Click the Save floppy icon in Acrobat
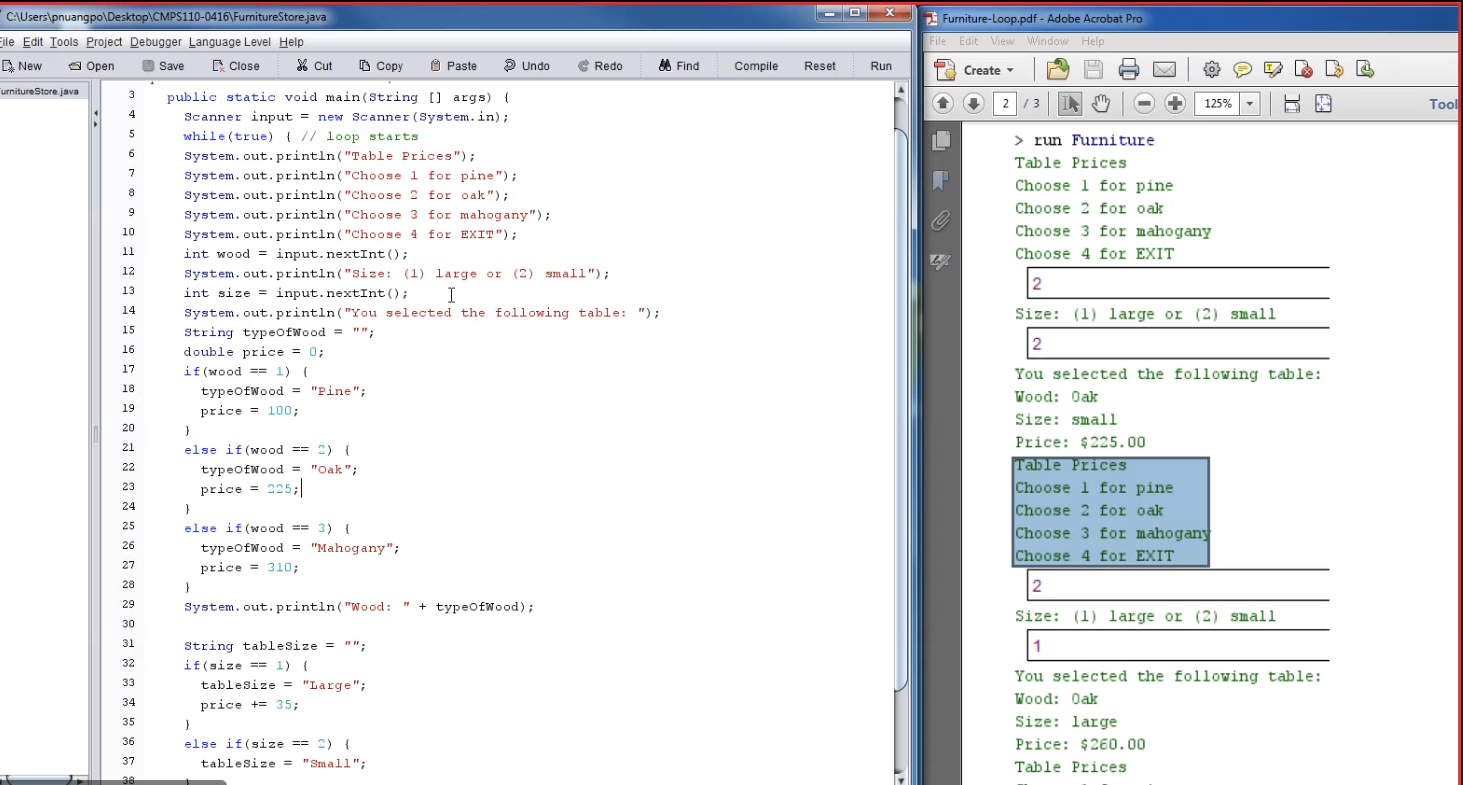1463x785 pixels. (1093, 70)
